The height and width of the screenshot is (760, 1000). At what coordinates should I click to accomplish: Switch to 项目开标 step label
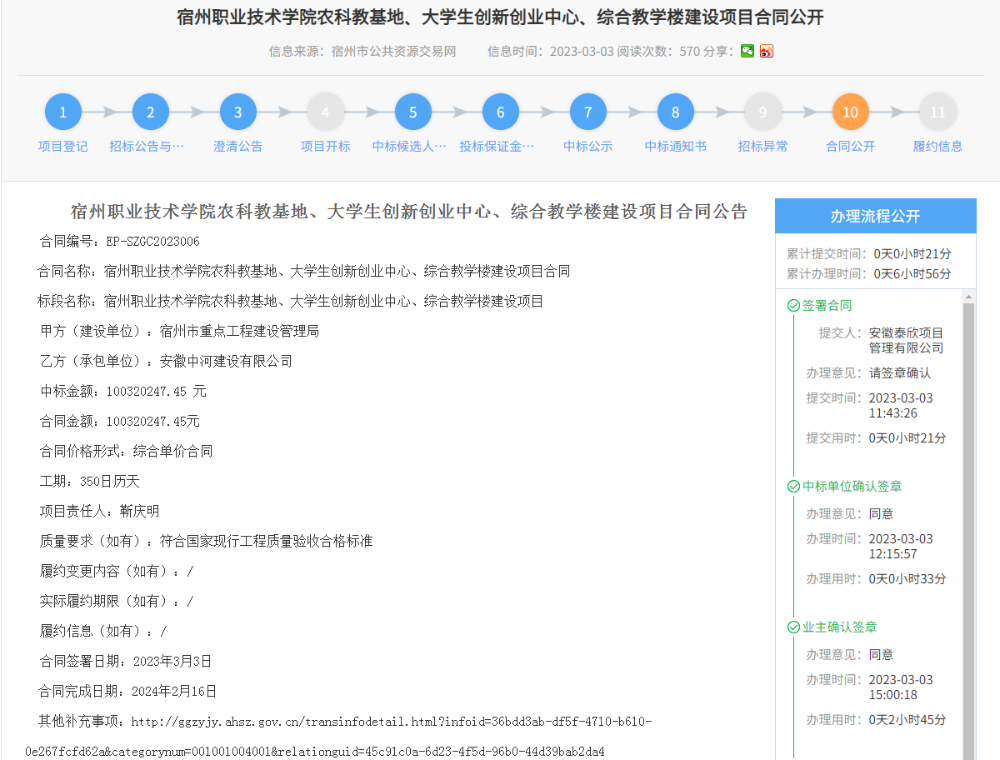[x=325, y=147]
